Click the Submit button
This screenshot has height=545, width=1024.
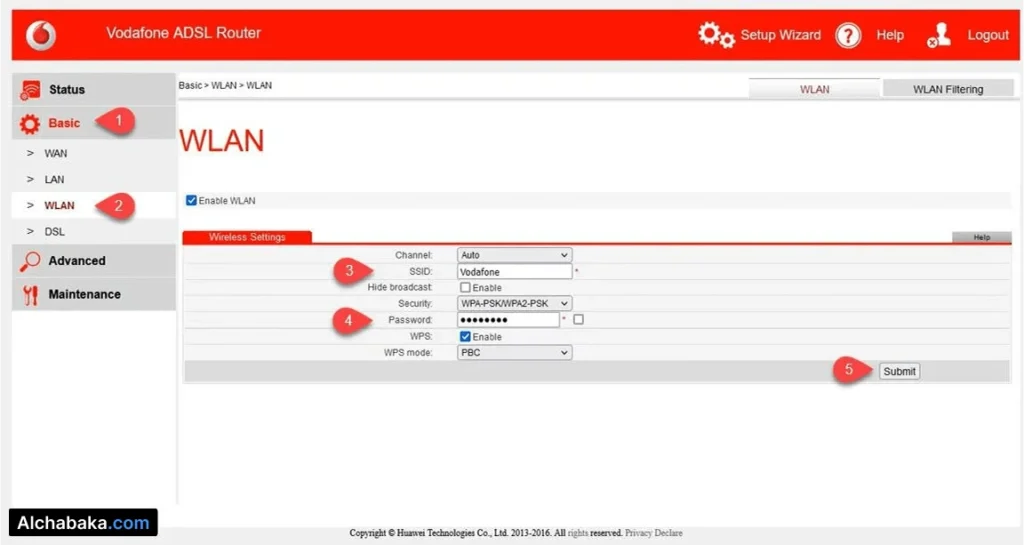click(x=899, y=371)
